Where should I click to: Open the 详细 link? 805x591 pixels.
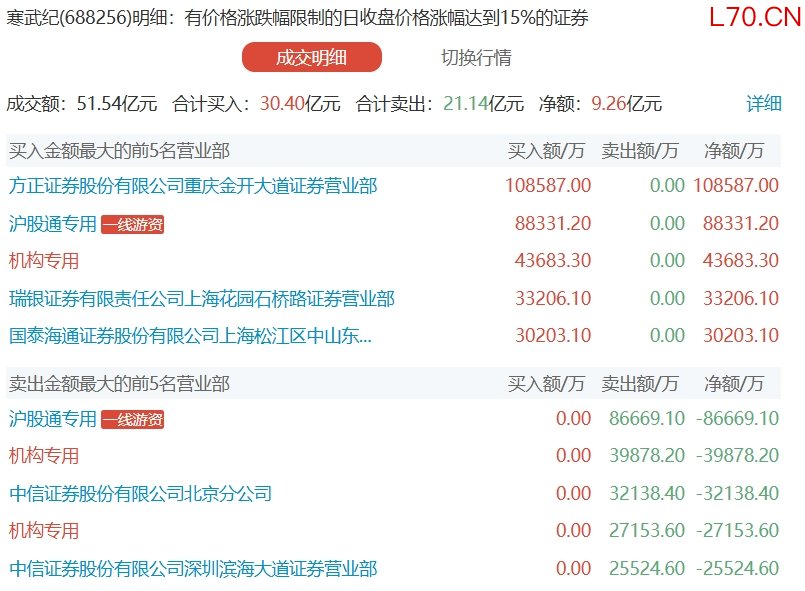click(764, 103)
